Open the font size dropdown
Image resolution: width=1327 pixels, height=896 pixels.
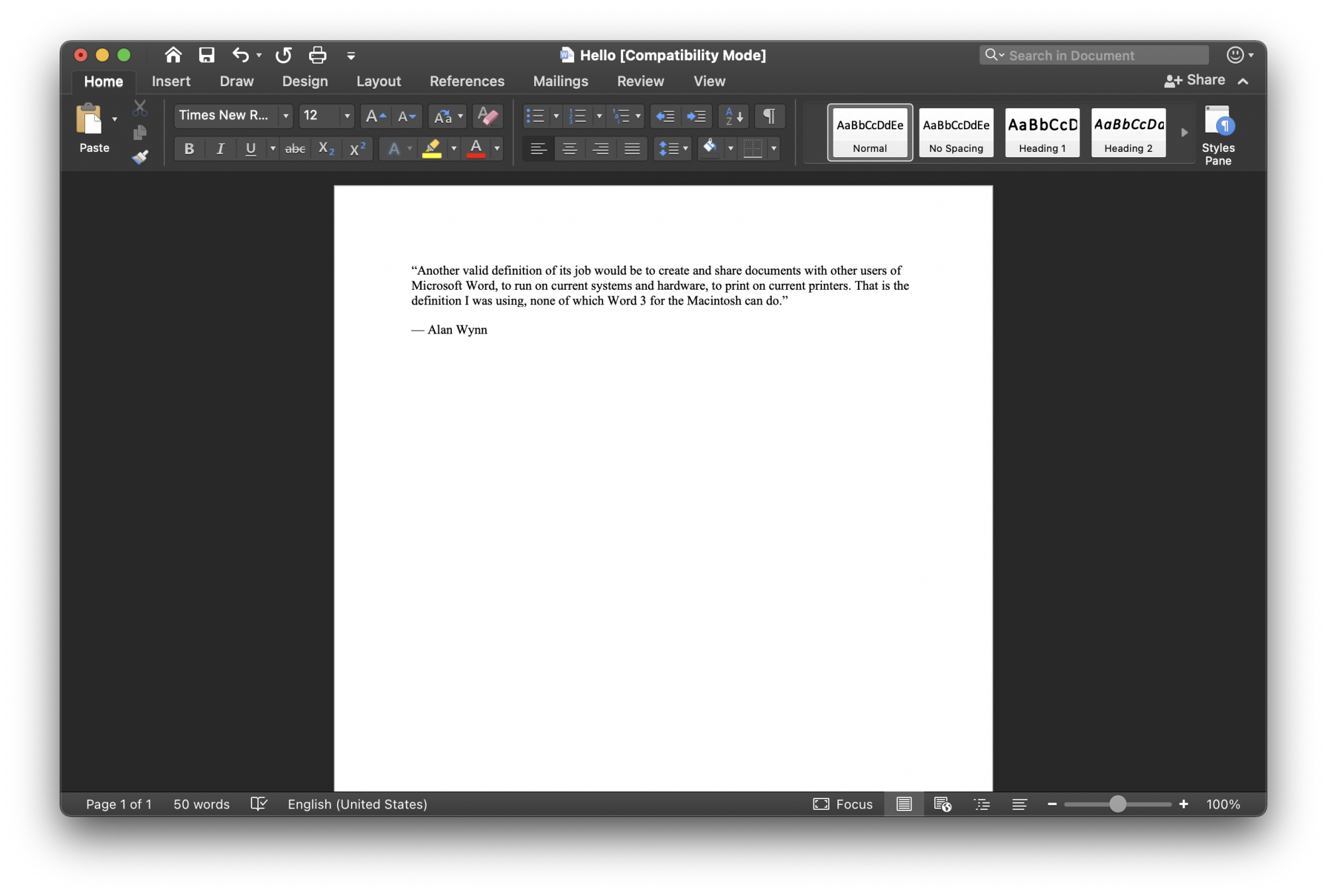click(346, 116)
